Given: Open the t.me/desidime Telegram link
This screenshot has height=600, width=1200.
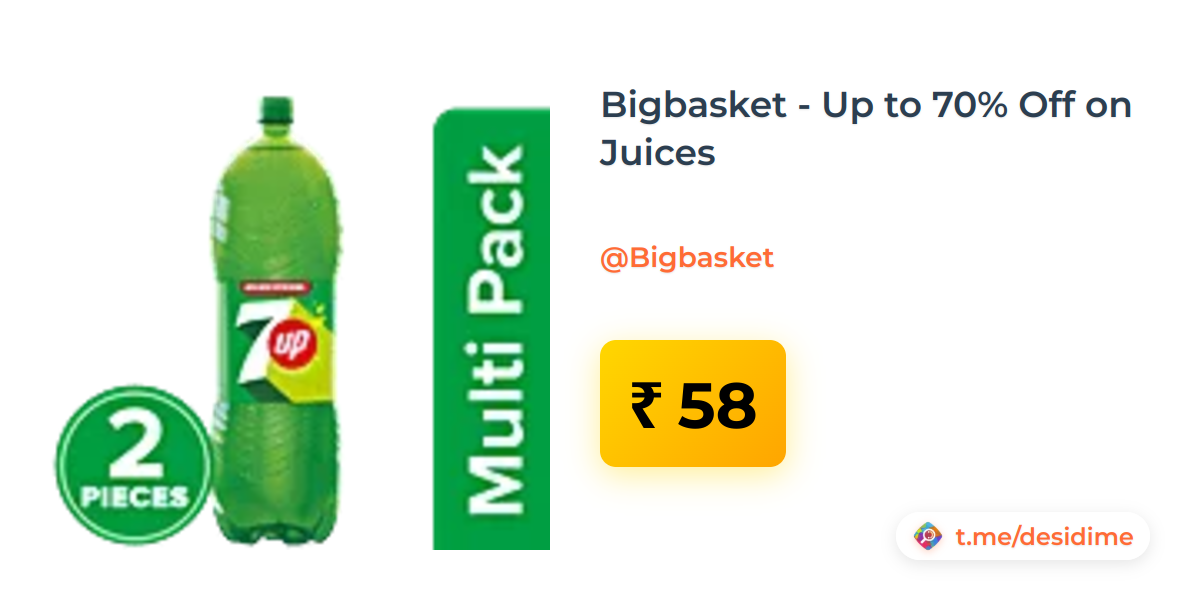Looking at the screenshot, I should tap(1044, 537).
